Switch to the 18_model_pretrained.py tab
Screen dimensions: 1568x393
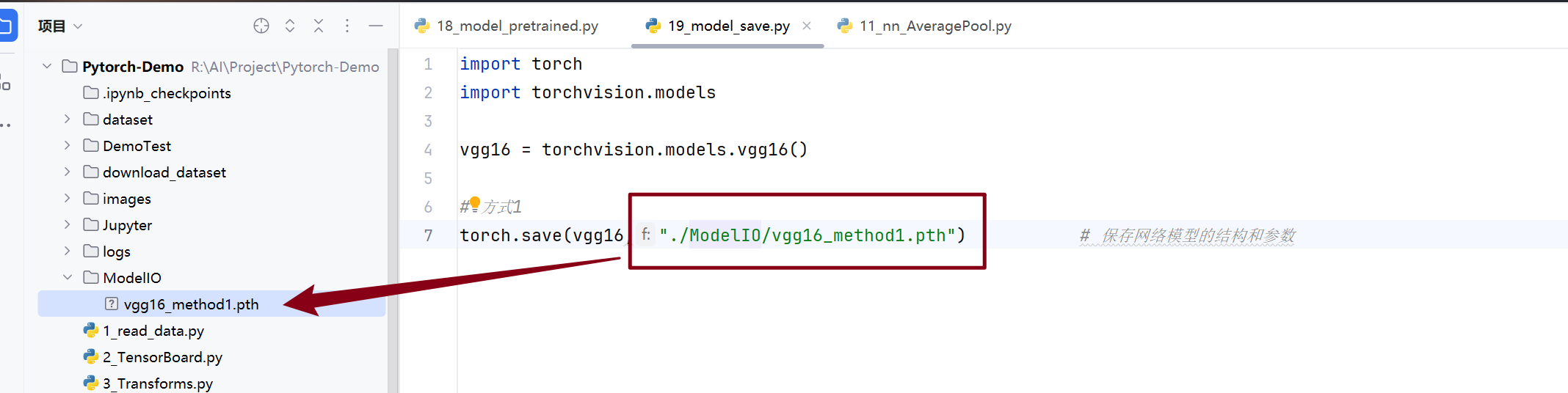517,26
